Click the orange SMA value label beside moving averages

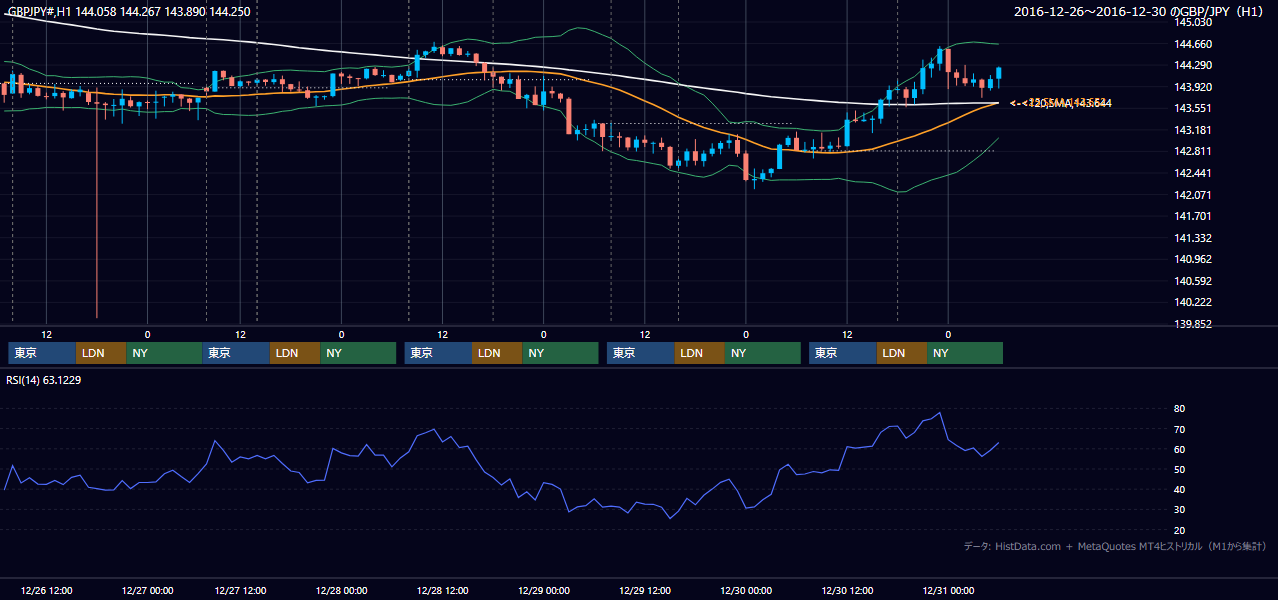click(1061, 103)
